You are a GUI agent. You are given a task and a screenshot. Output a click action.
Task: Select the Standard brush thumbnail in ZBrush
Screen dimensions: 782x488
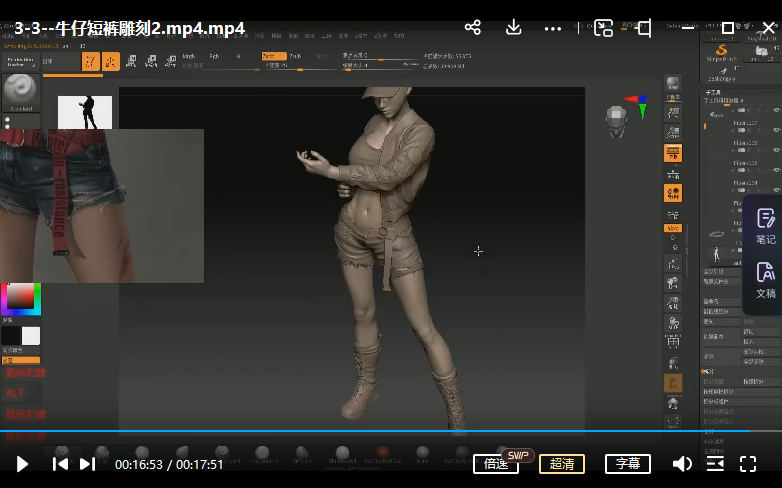(20, 92)
